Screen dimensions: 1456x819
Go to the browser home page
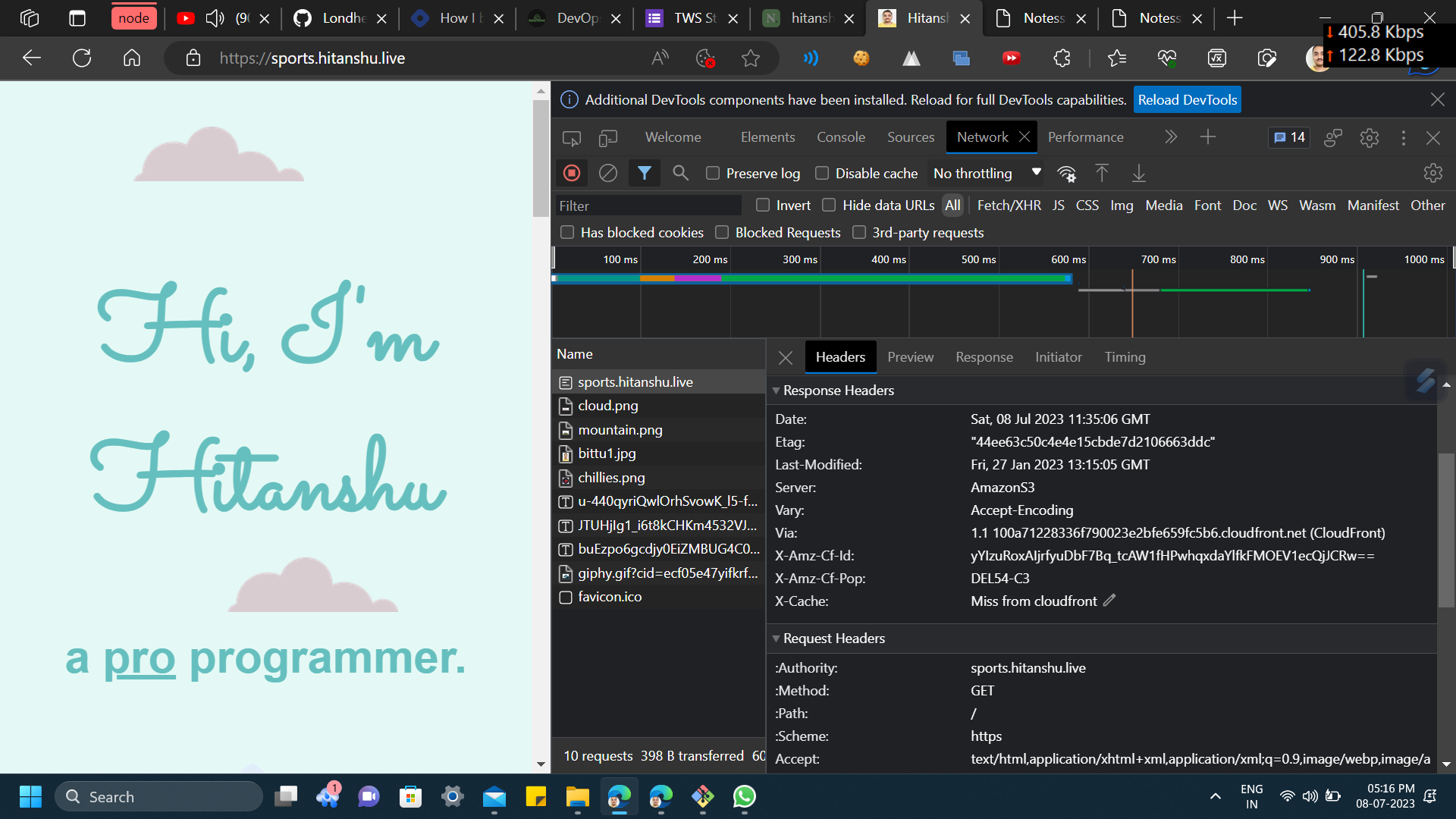(132, 58)
